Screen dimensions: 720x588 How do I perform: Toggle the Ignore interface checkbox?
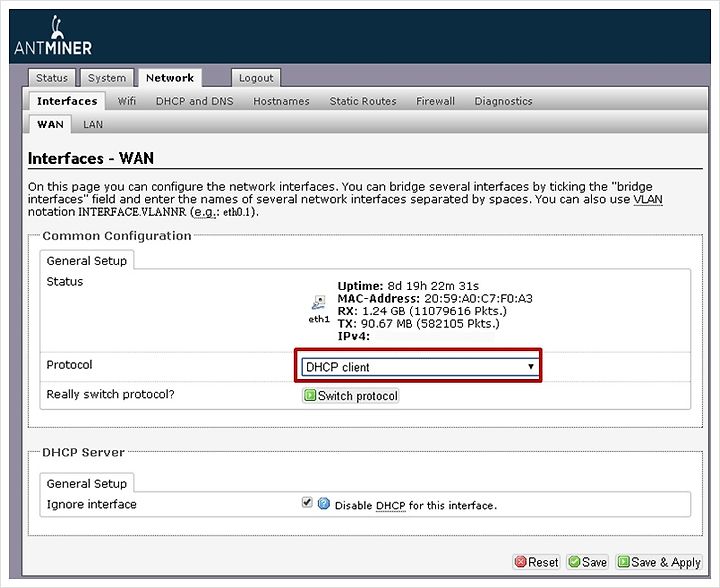[307, 502]
